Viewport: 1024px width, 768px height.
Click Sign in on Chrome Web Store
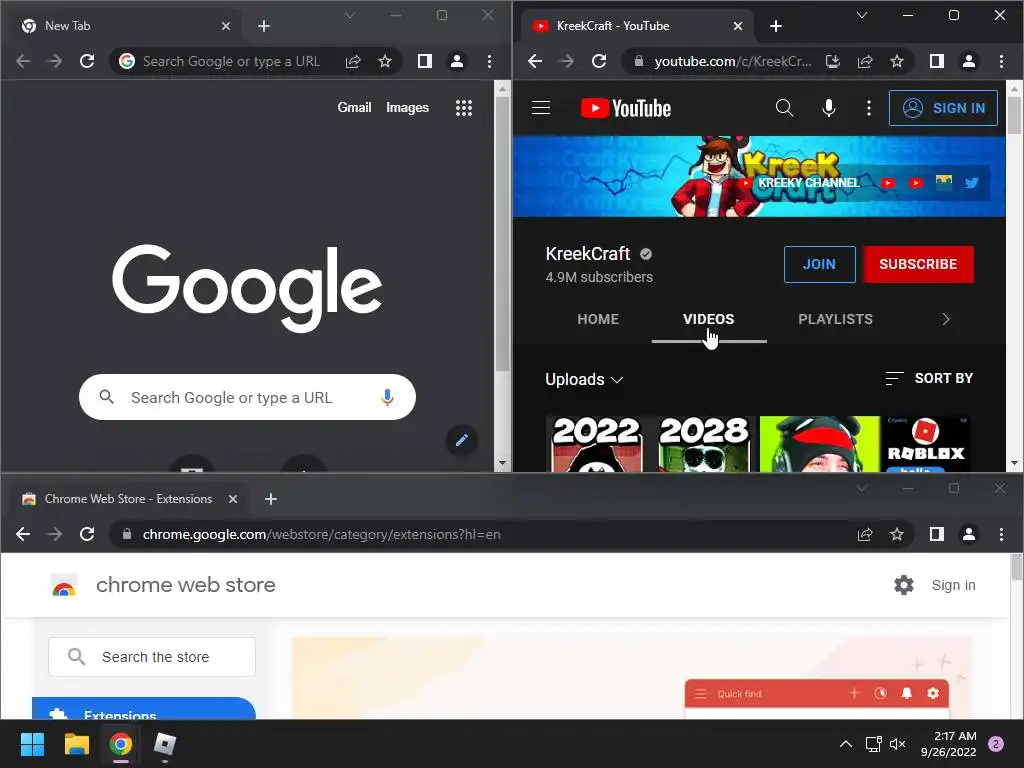(953, 585)
